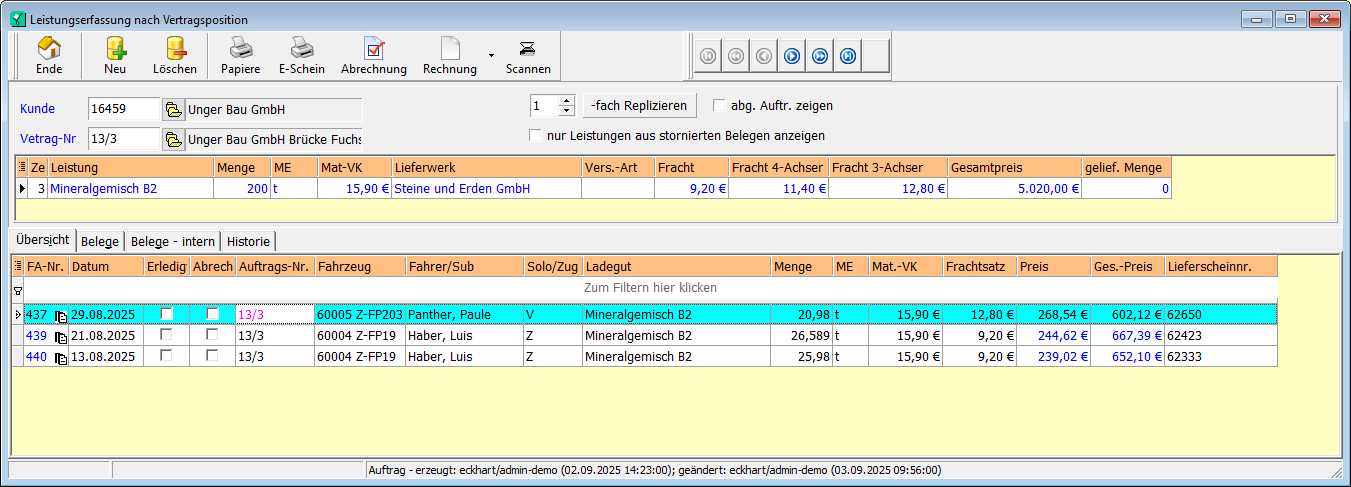Jump to the last record navigation arrow

847,56
